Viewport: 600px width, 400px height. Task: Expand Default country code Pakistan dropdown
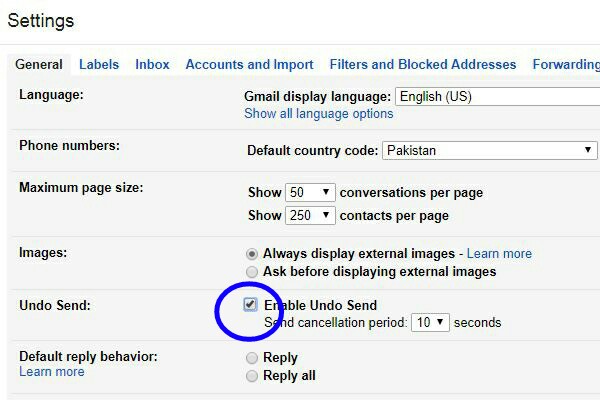[489, 150]
